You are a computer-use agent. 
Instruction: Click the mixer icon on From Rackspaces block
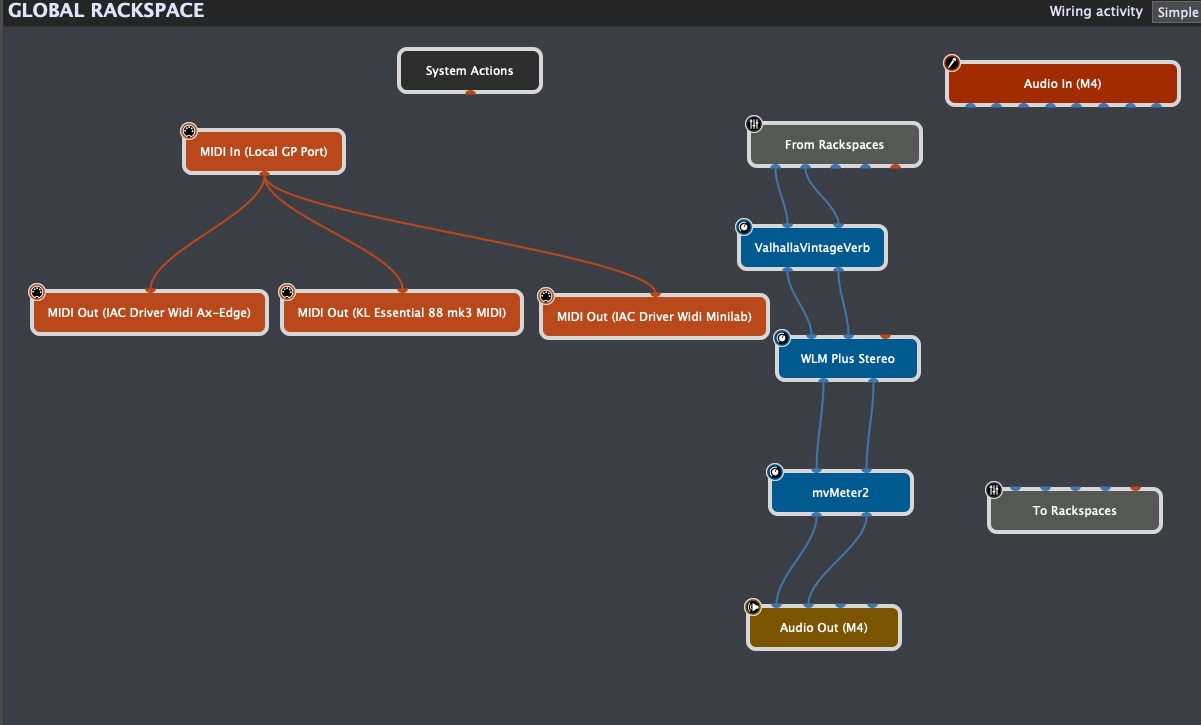click(x=754, y=124)
